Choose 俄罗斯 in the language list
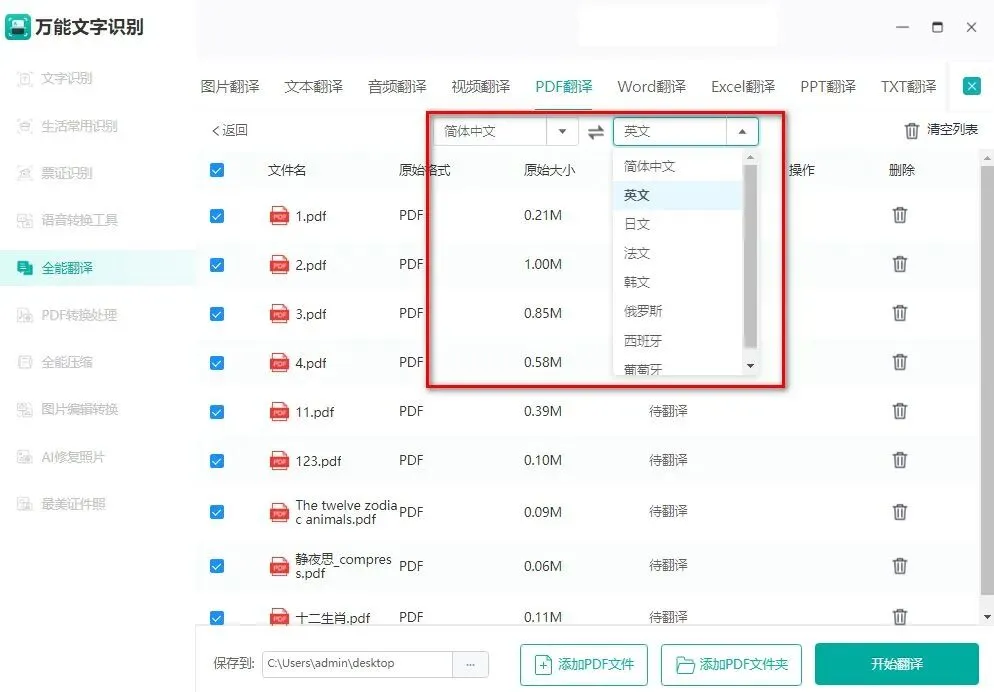The width and height of the screenshot is (994, 692). click(677, 311)
